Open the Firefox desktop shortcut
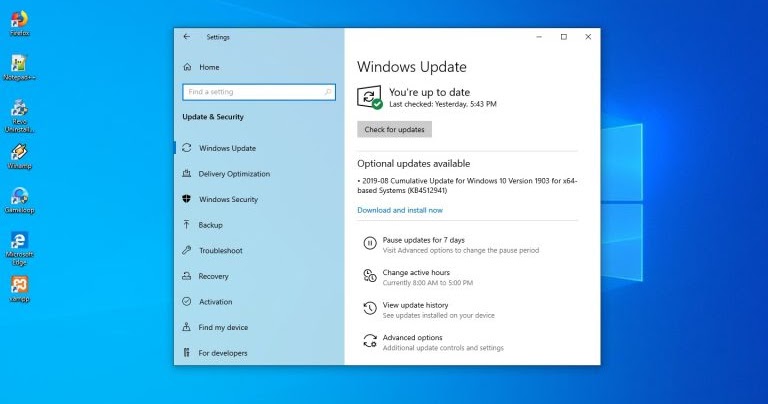 pyautogui.click(x=20, y=24)
